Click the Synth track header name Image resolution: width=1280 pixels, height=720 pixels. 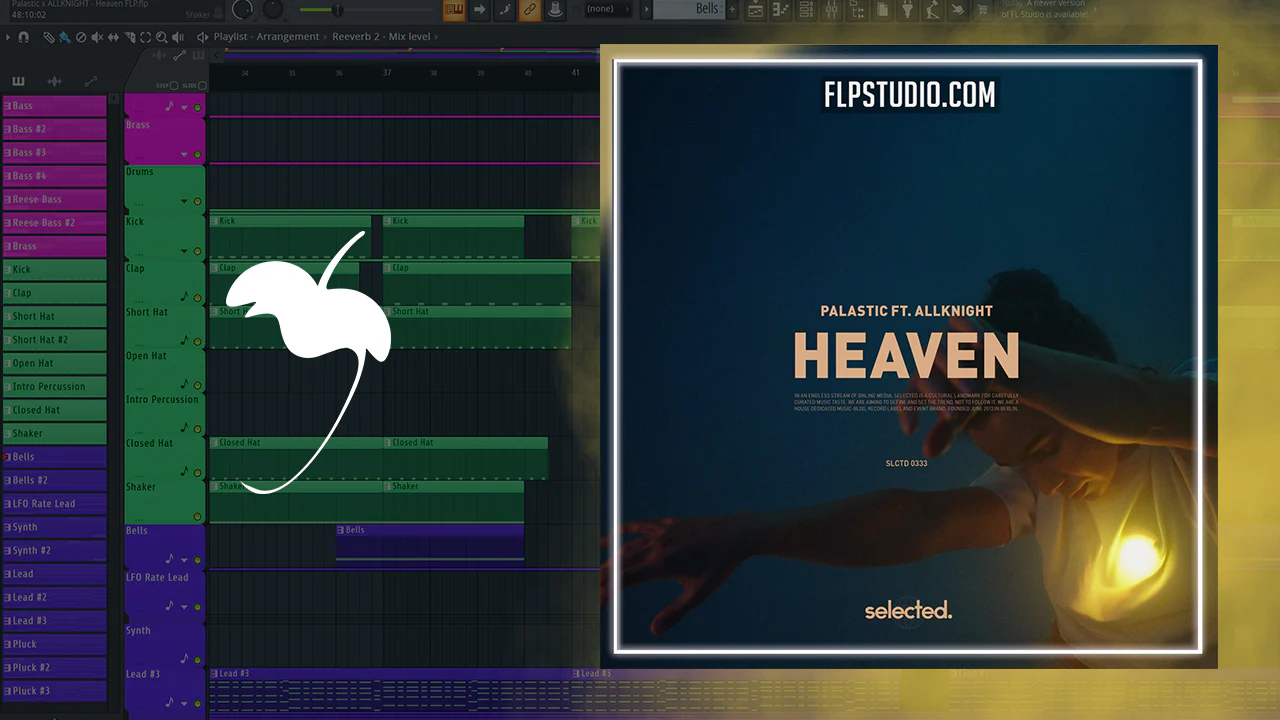click(x=138, y=631)
